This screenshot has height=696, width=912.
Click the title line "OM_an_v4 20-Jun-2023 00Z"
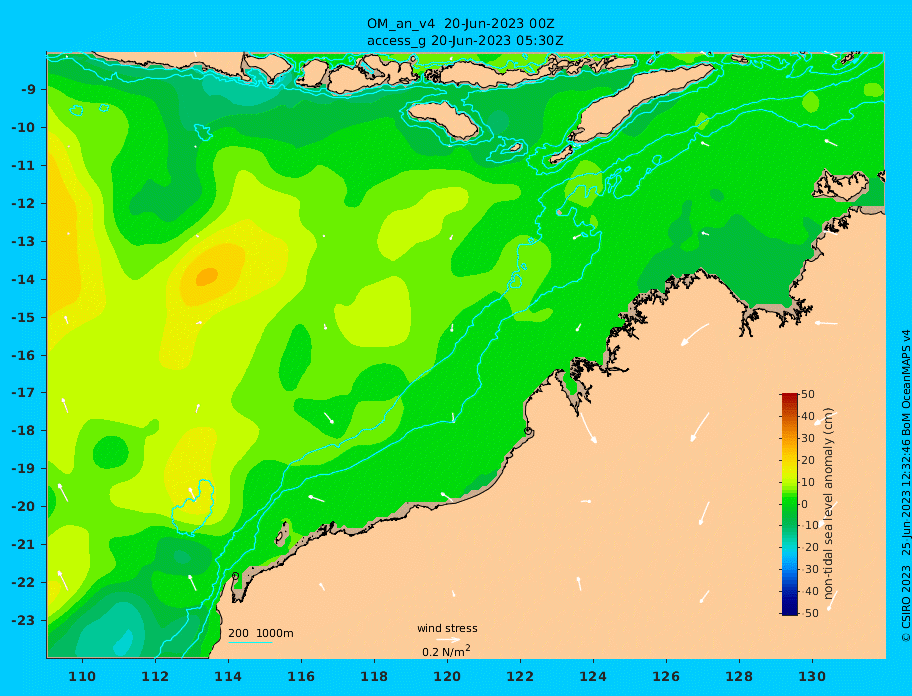click(460, 24)
